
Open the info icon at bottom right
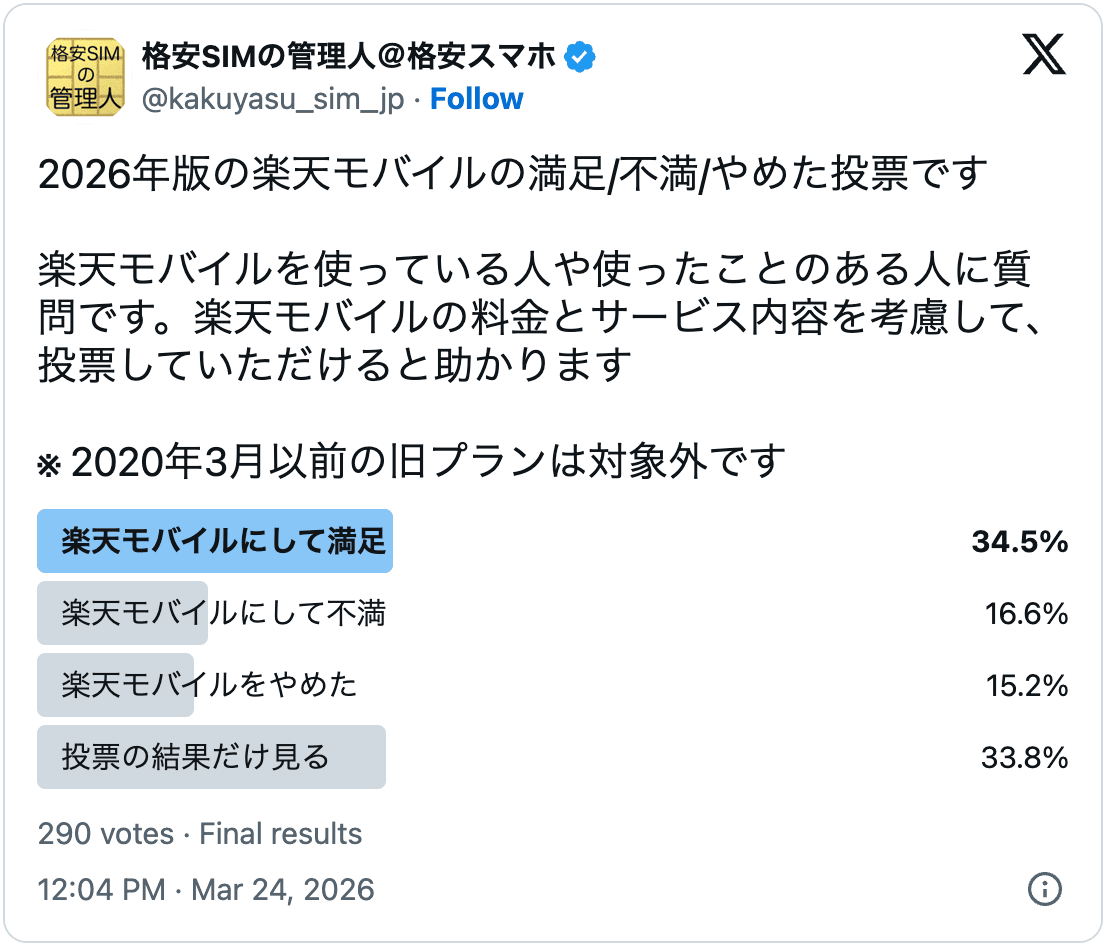1046,890
